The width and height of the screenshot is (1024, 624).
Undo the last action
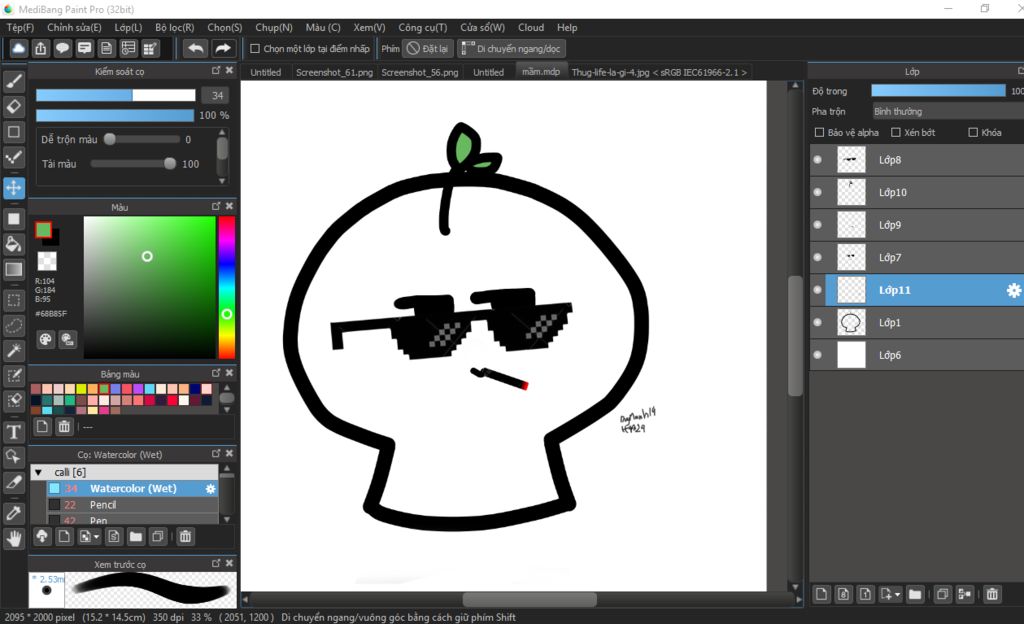tap(195, 48)
